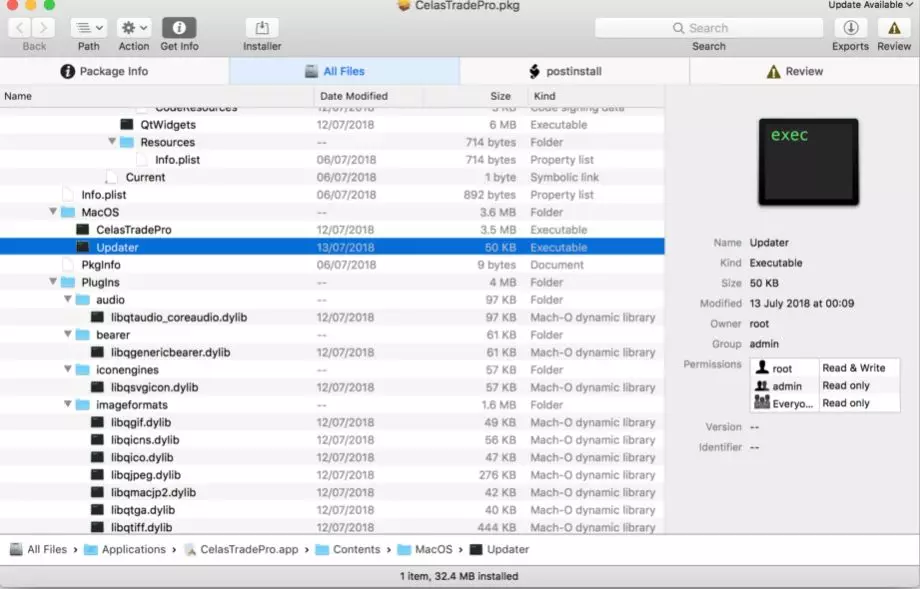Collapse the MacOS folder
This screenshot has width=920, height=589.
[x=53, y=213]
